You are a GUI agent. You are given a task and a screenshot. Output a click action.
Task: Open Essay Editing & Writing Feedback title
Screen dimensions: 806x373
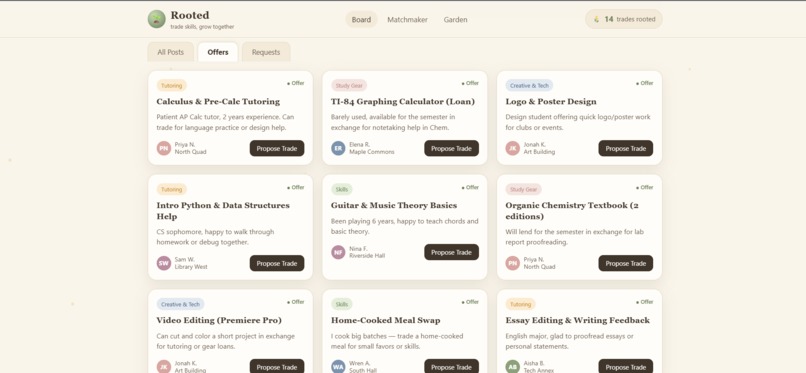pos(577,320)
